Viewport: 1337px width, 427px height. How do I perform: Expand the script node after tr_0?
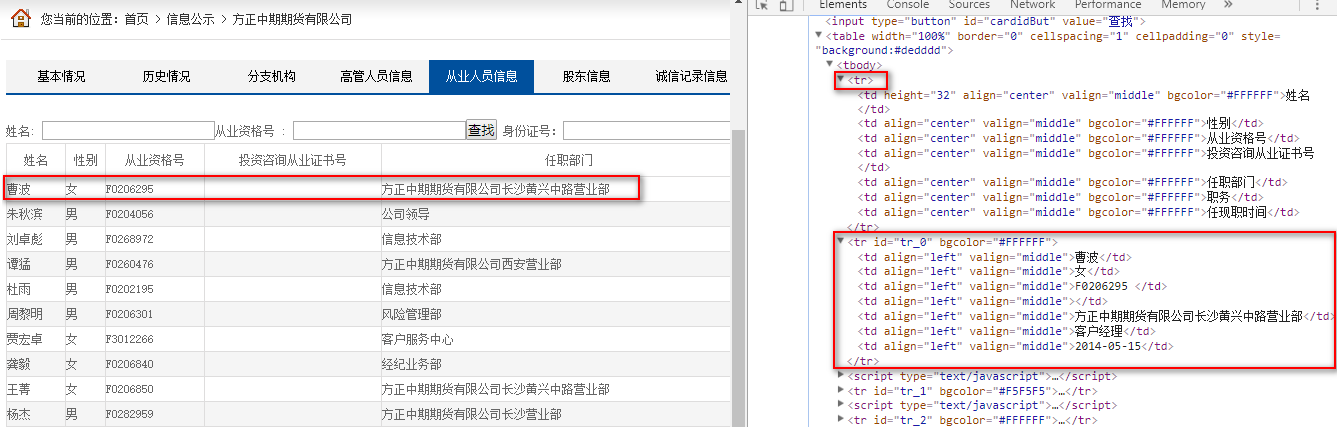click(841, 376)
